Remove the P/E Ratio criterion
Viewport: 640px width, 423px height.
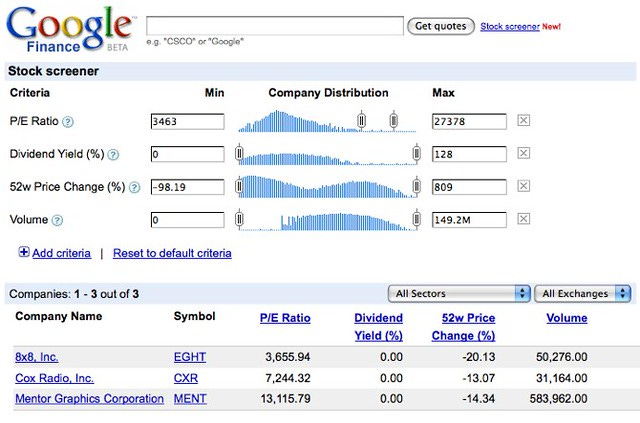pos(524,120)
